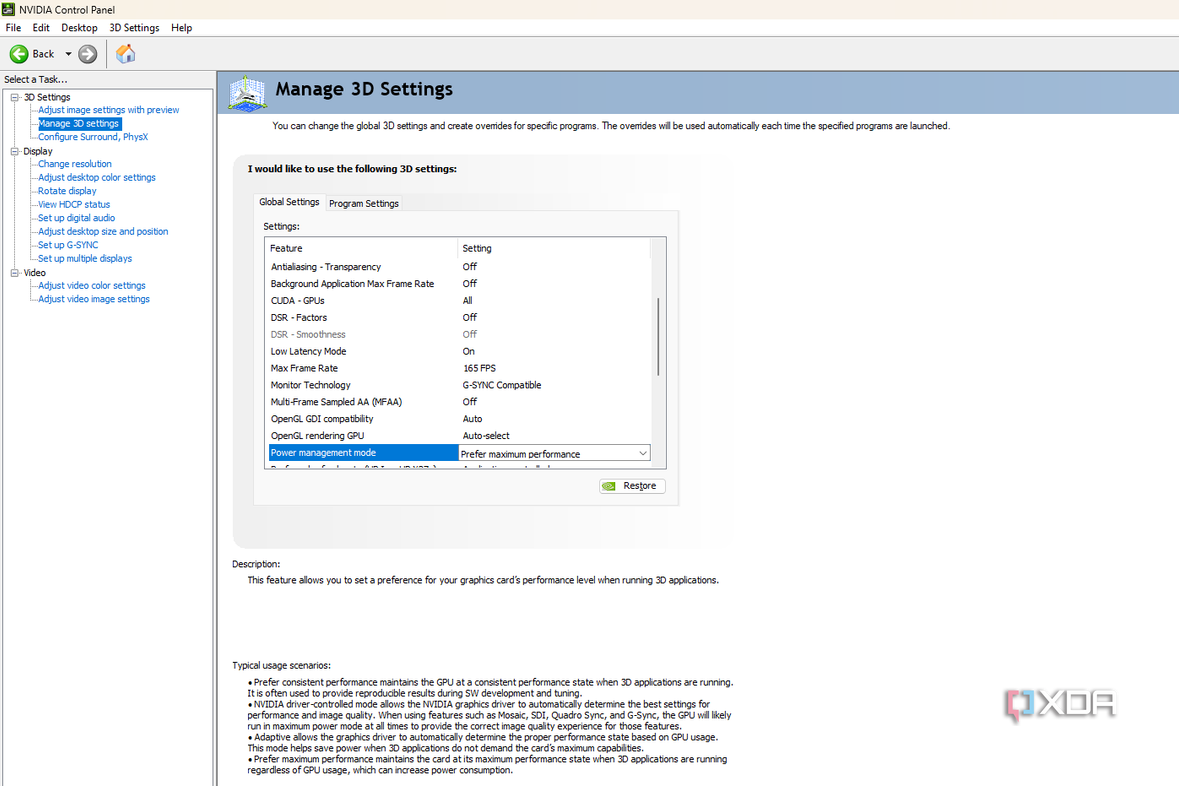1179x786 pixels.
Task: Select the OpenGL GDI compatibility row
Action: 459,419
